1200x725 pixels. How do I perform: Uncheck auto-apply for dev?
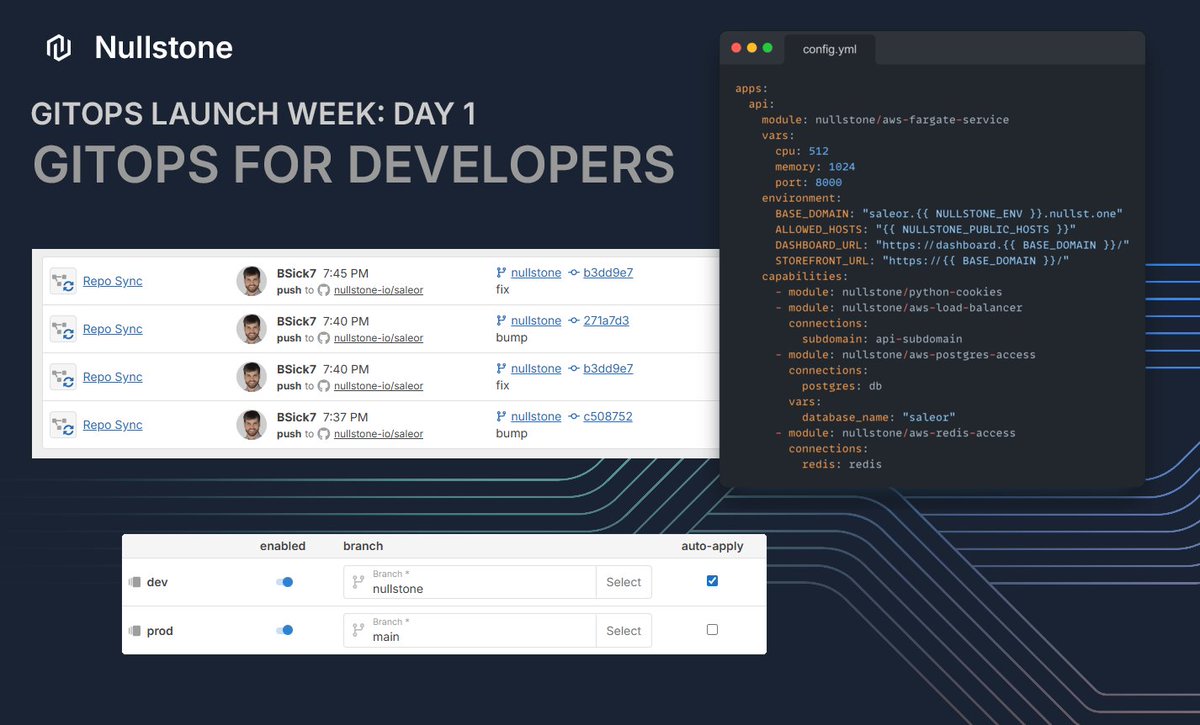point(712,581)
